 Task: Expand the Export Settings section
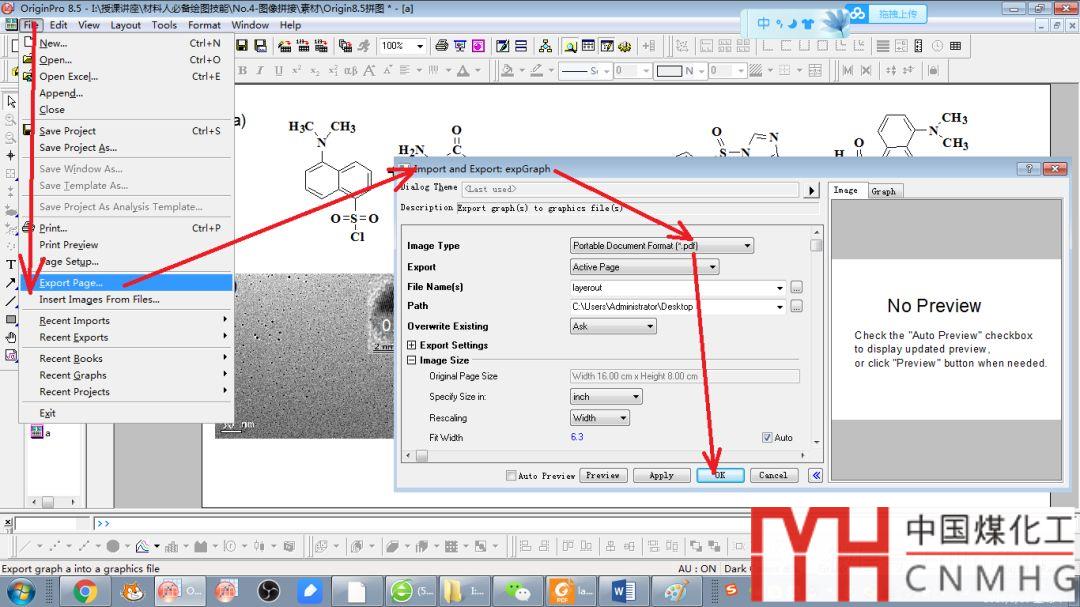click(x=412, y=345)
